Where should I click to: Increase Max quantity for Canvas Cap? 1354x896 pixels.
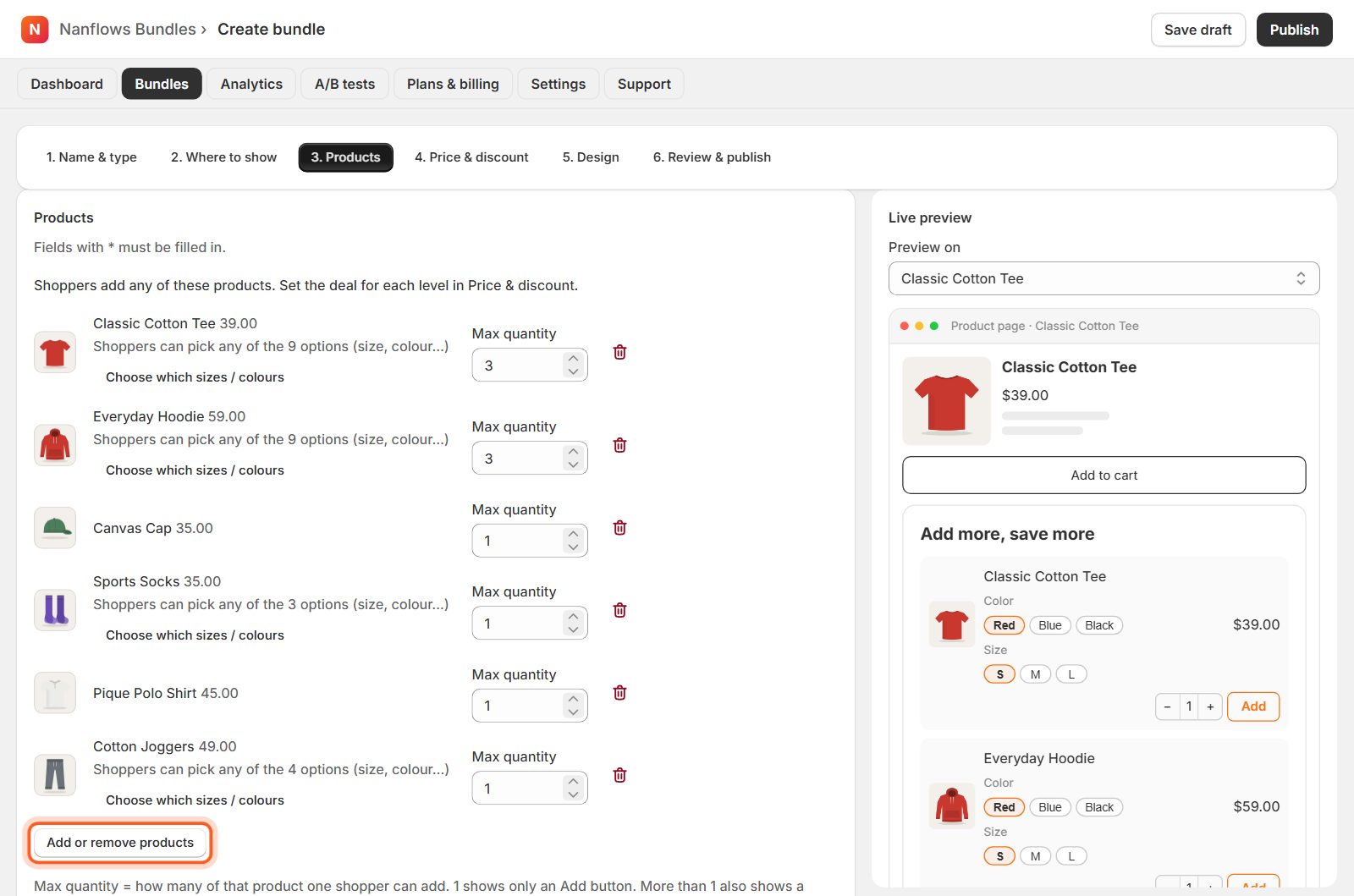[x=573, y=534]
